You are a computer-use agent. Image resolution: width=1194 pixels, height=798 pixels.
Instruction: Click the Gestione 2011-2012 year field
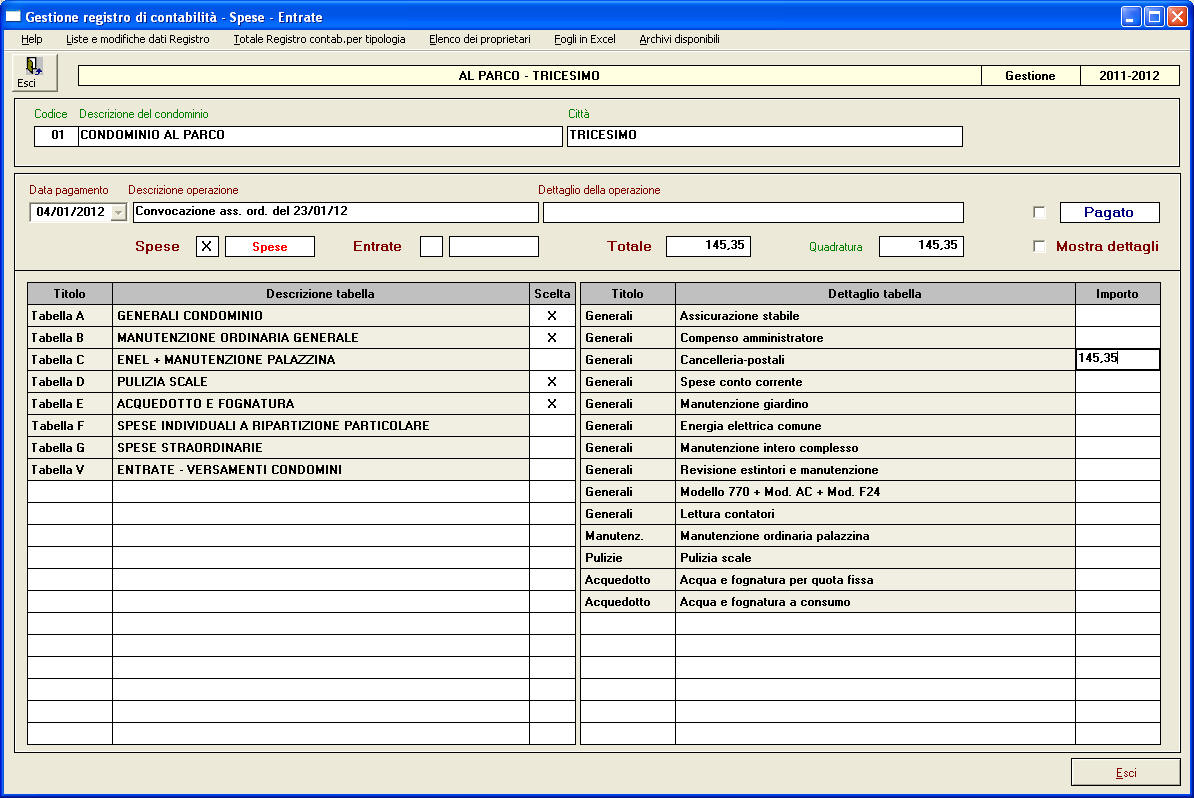[x=1129, y=75]
